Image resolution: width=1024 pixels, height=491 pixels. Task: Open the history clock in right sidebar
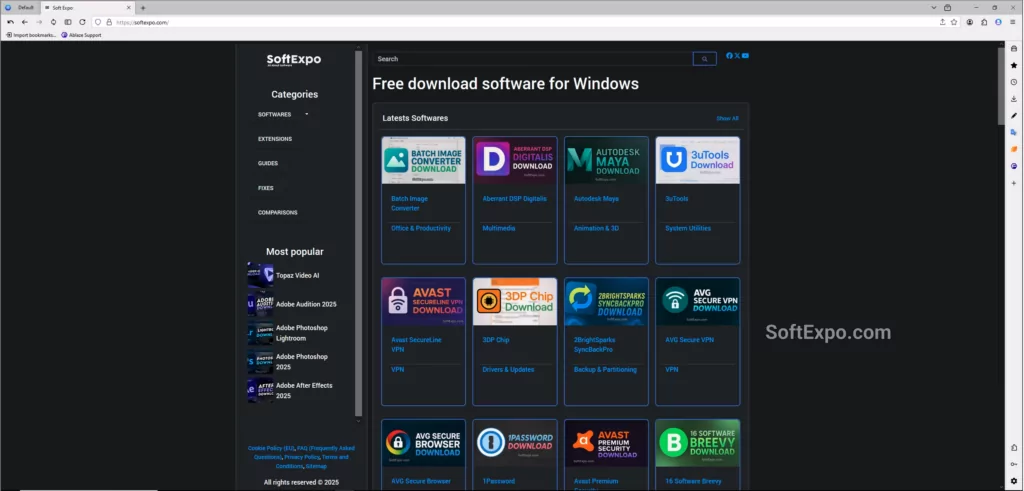1014,82
